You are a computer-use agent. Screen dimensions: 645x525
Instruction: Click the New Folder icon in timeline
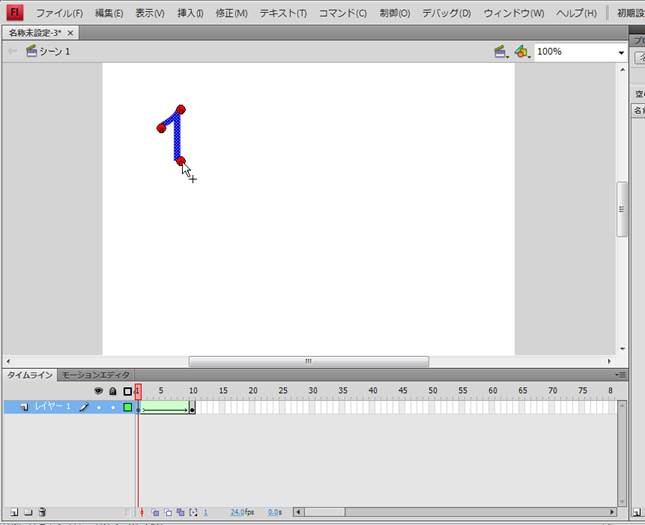[26, 512]
